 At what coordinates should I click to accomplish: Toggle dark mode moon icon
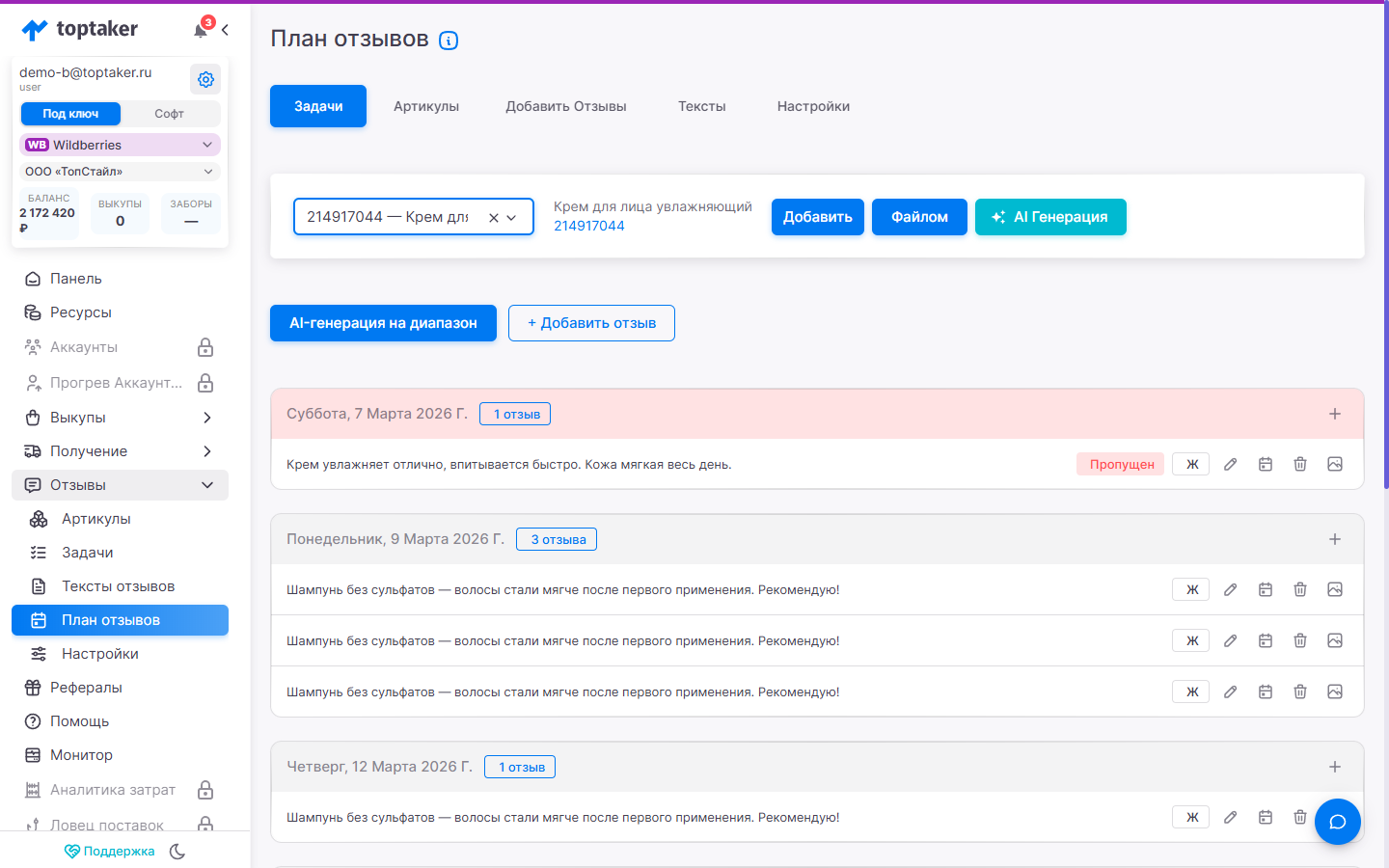(x=177, y=852)
